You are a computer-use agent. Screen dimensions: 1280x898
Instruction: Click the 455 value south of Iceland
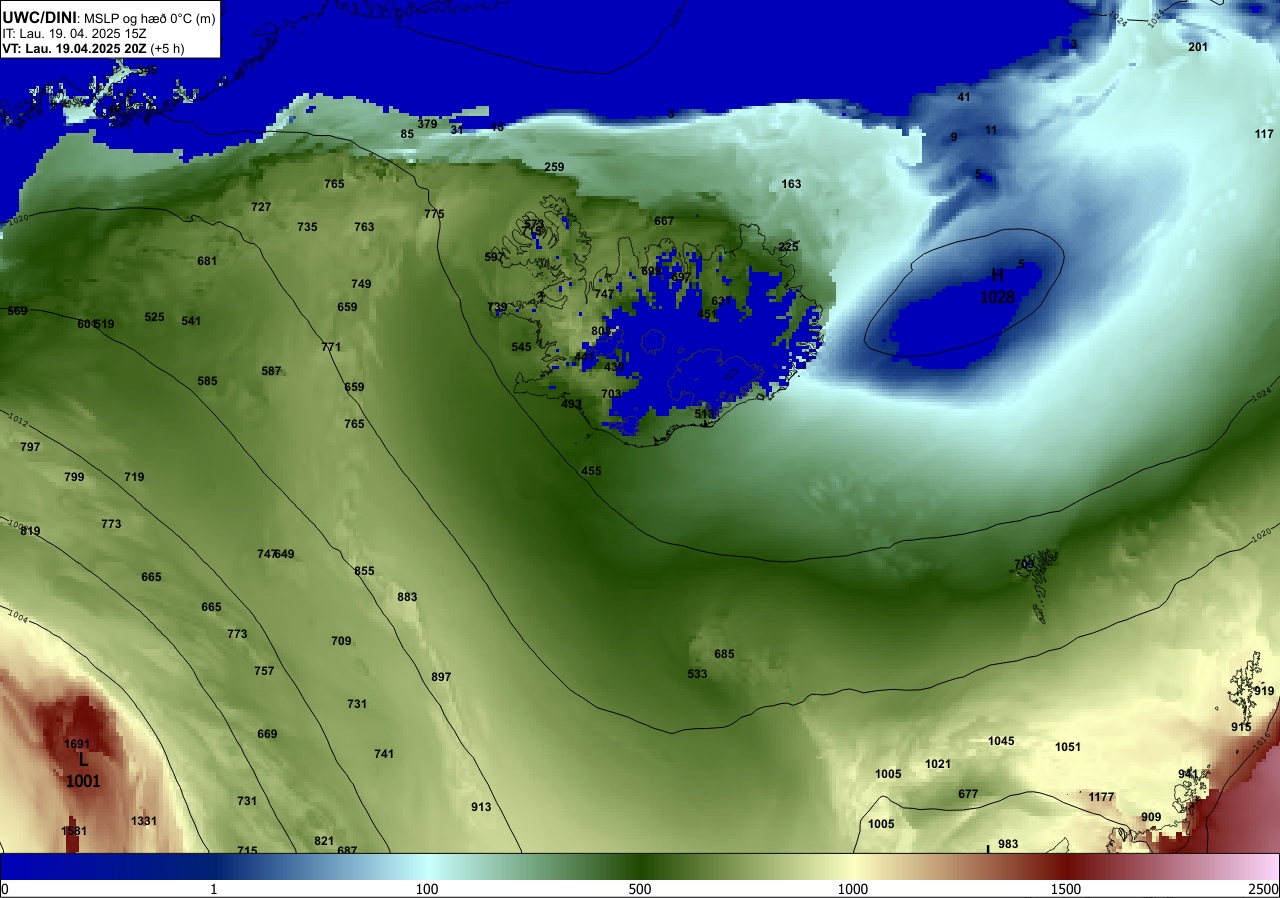(591, 471)
